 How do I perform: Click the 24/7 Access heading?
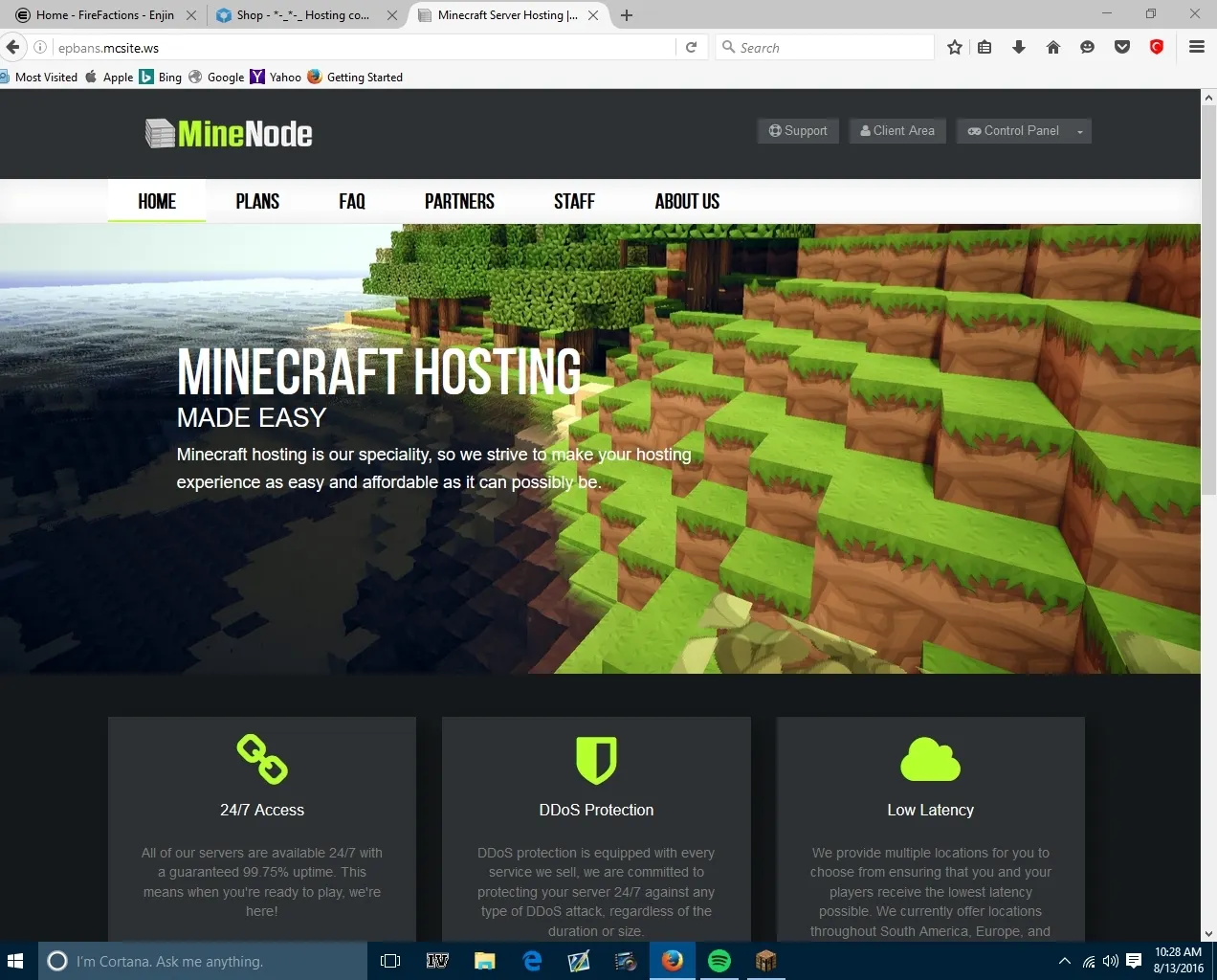[x=262, y=810]
